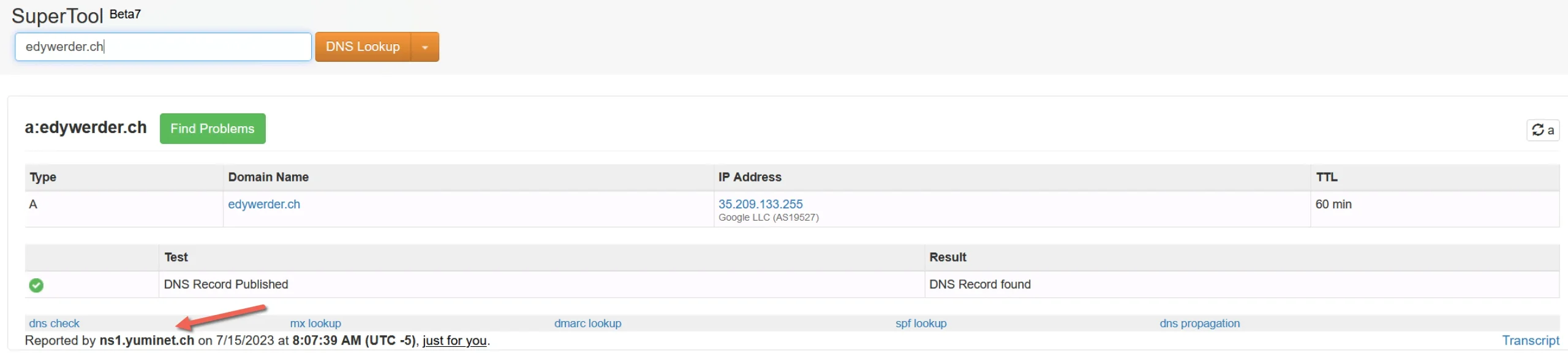The height and width of the screenshot is (353, 1568).
Task: Click the Find Problems button
Action: click(x=212, y=129)
